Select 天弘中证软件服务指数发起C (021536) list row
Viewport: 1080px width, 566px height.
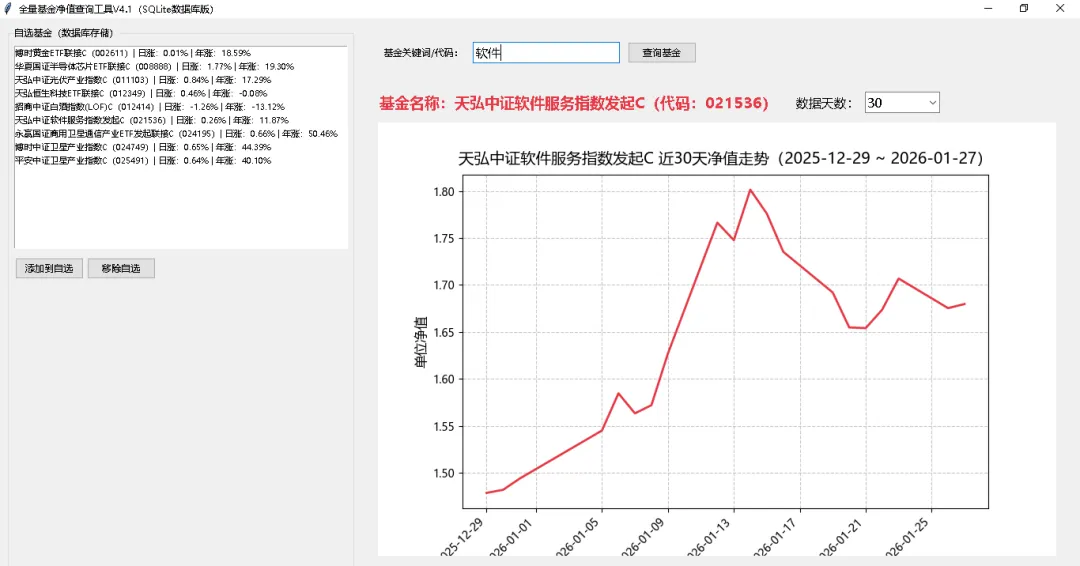(180, 120)
